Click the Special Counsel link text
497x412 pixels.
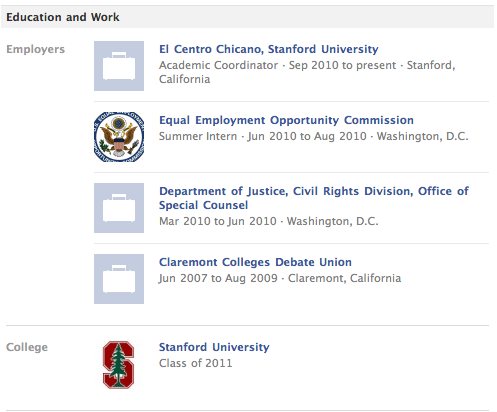203,205
